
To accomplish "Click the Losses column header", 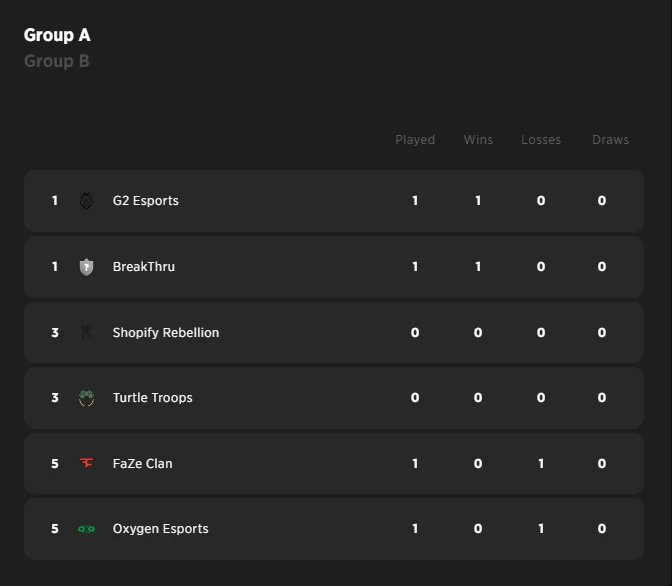I will coord(541,140).
